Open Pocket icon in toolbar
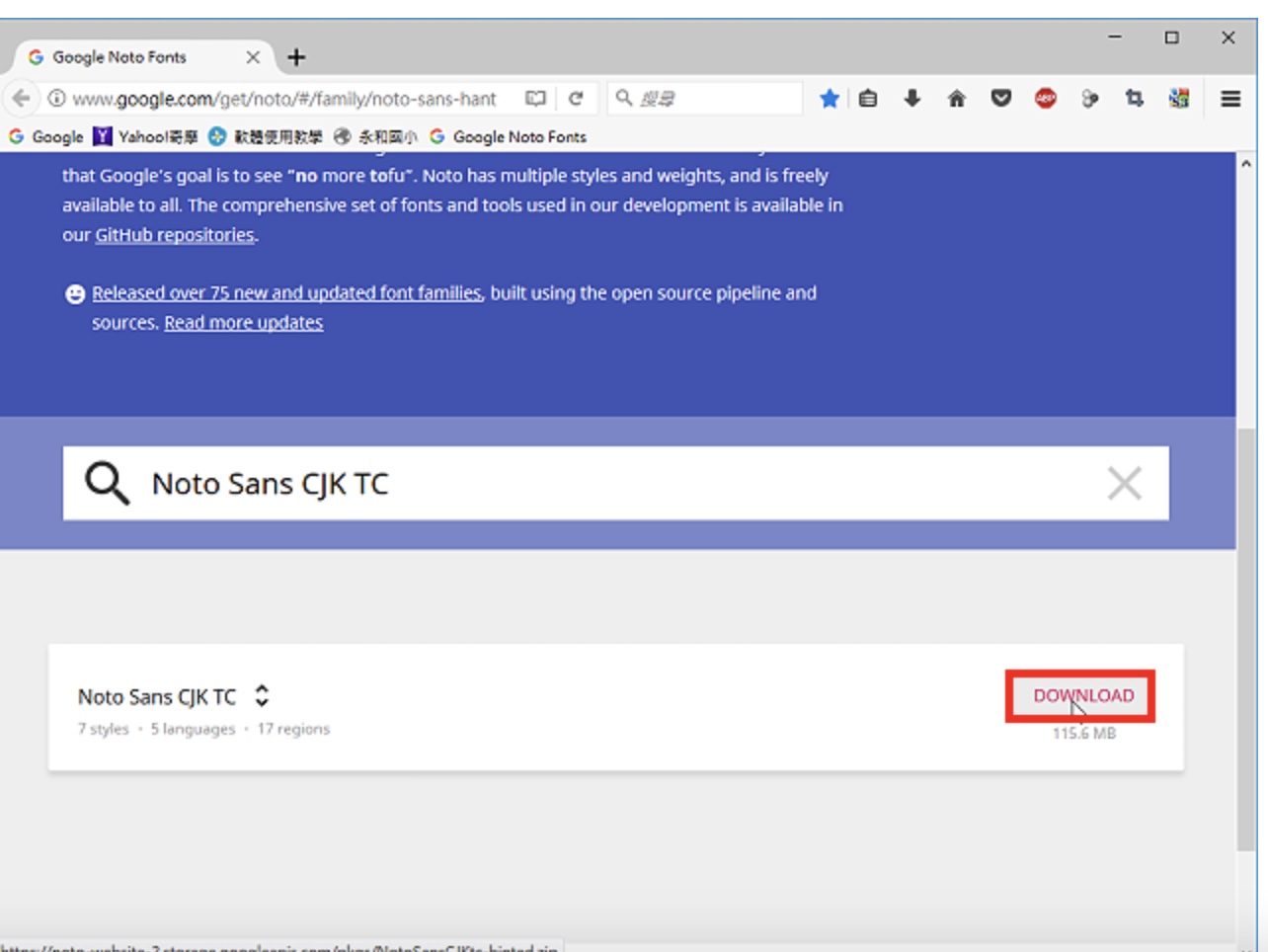The image size is (1268, 952). point(1000,98)
